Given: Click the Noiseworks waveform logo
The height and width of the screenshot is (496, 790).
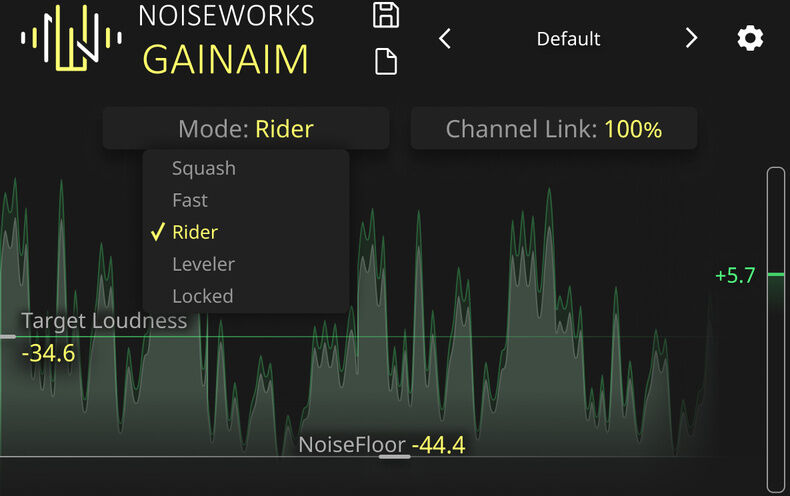Looking at the screenshot, I should 71,38.
